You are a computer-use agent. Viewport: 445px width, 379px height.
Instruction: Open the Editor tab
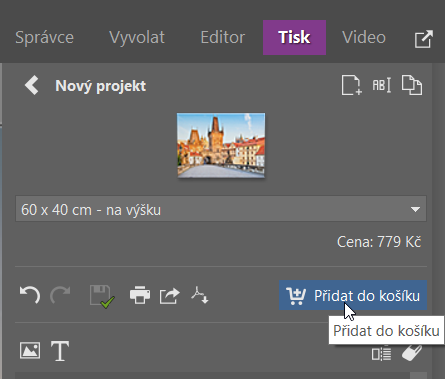(x=223, y=37)
